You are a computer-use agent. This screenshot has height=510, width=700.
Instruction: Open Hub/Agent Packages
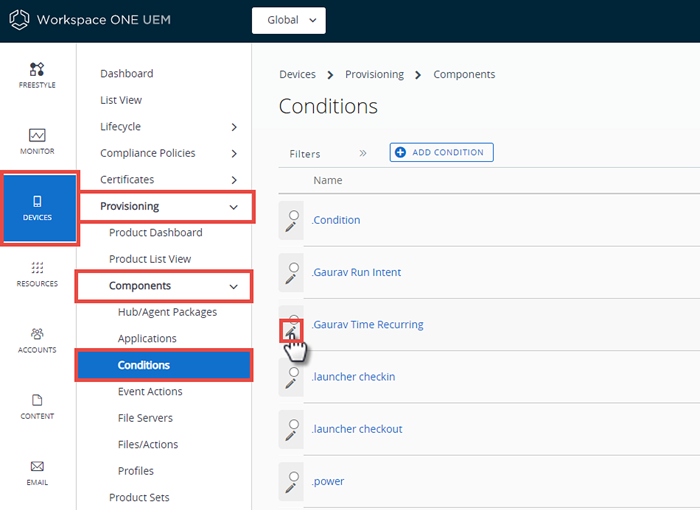[167, 312]
